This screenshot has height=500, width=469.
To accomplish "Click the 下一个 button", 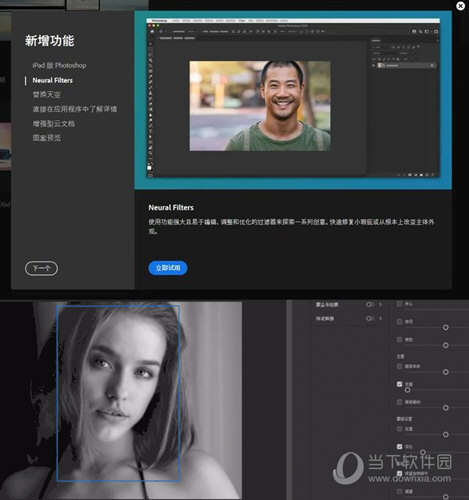I will click(41, 268).
